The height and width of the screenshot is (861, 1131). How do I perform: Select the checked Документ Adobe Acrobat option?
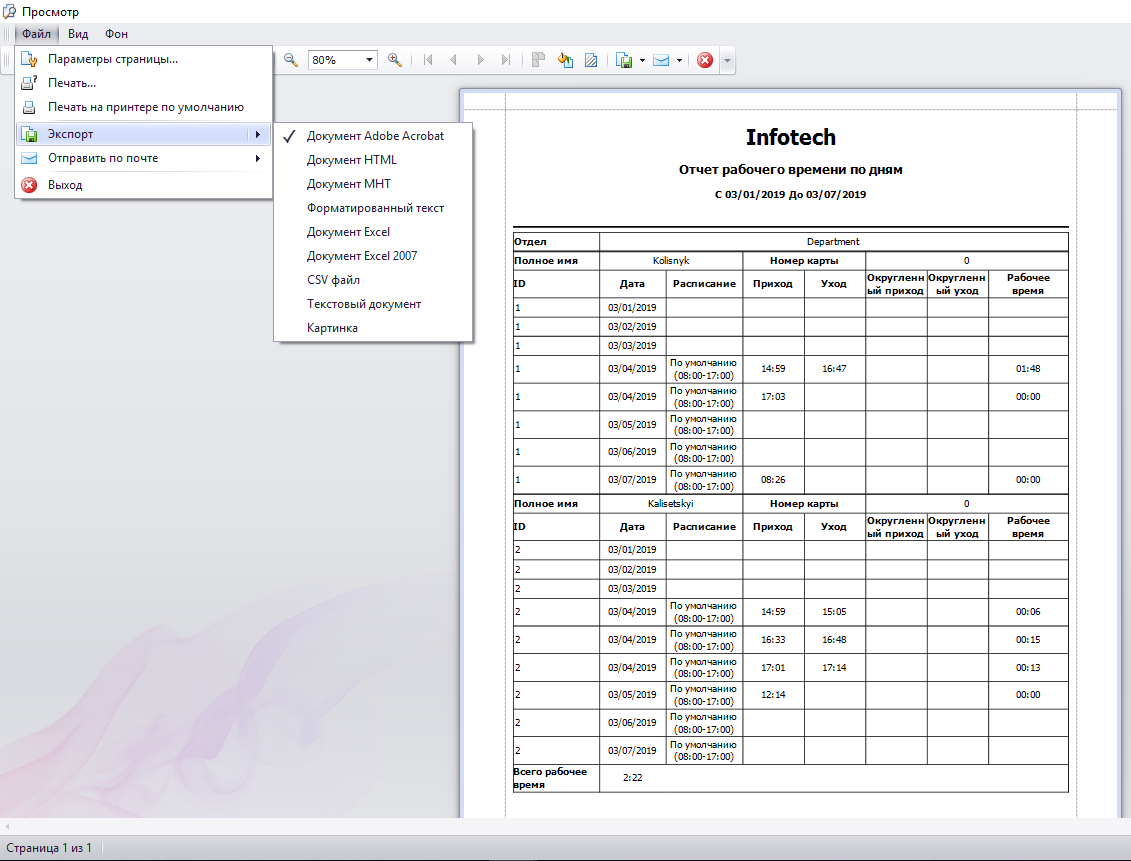375,136
